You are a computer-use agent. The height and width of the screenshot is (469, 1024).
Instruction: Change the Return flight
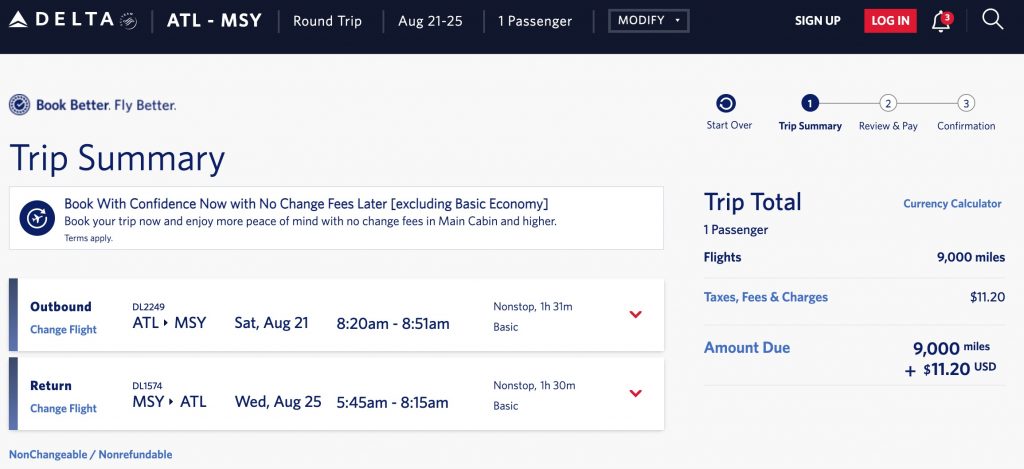63,408
